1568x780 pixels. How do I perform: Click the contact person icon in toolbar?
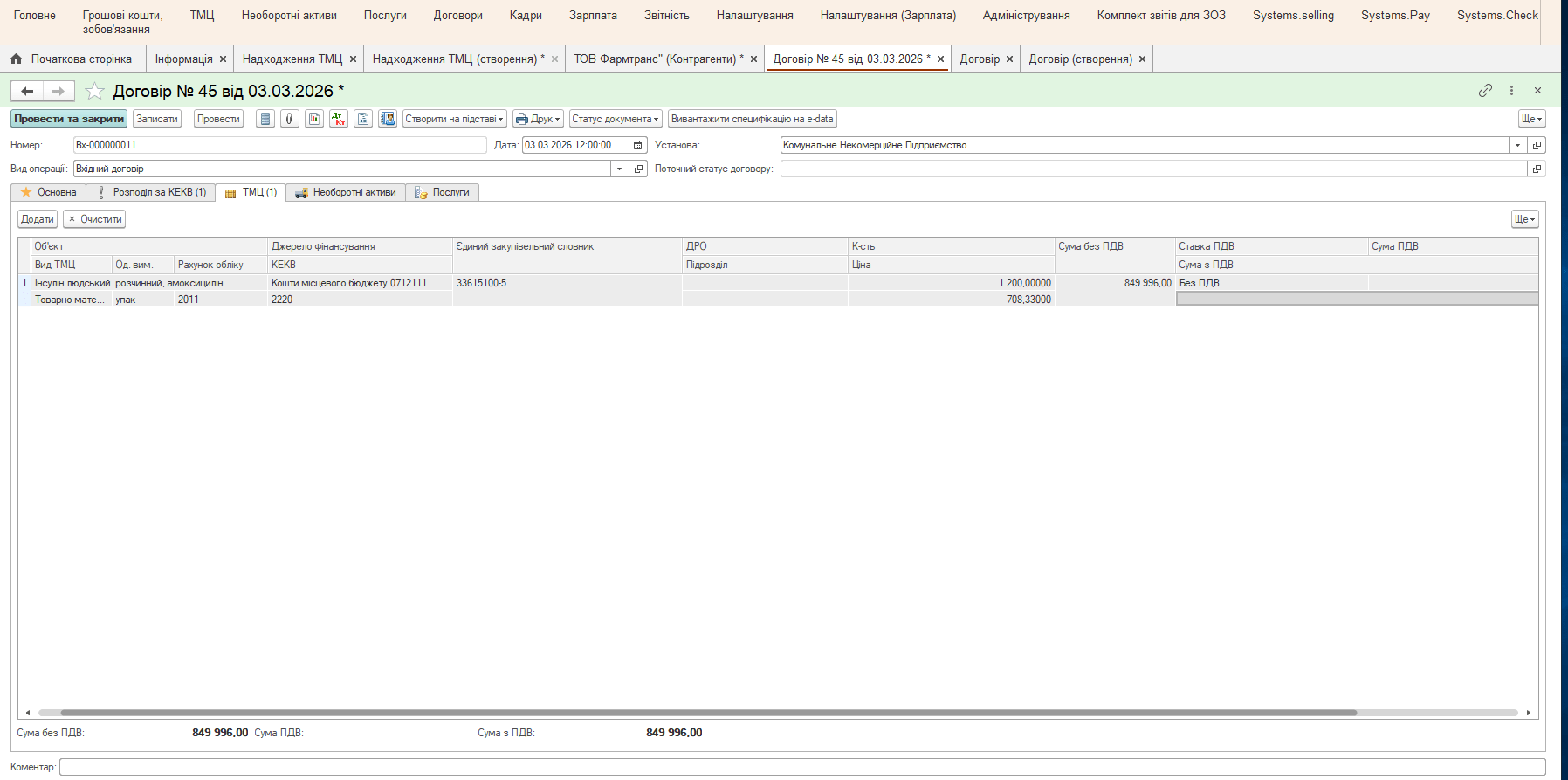pyautogui.click(x=388, y=119)
